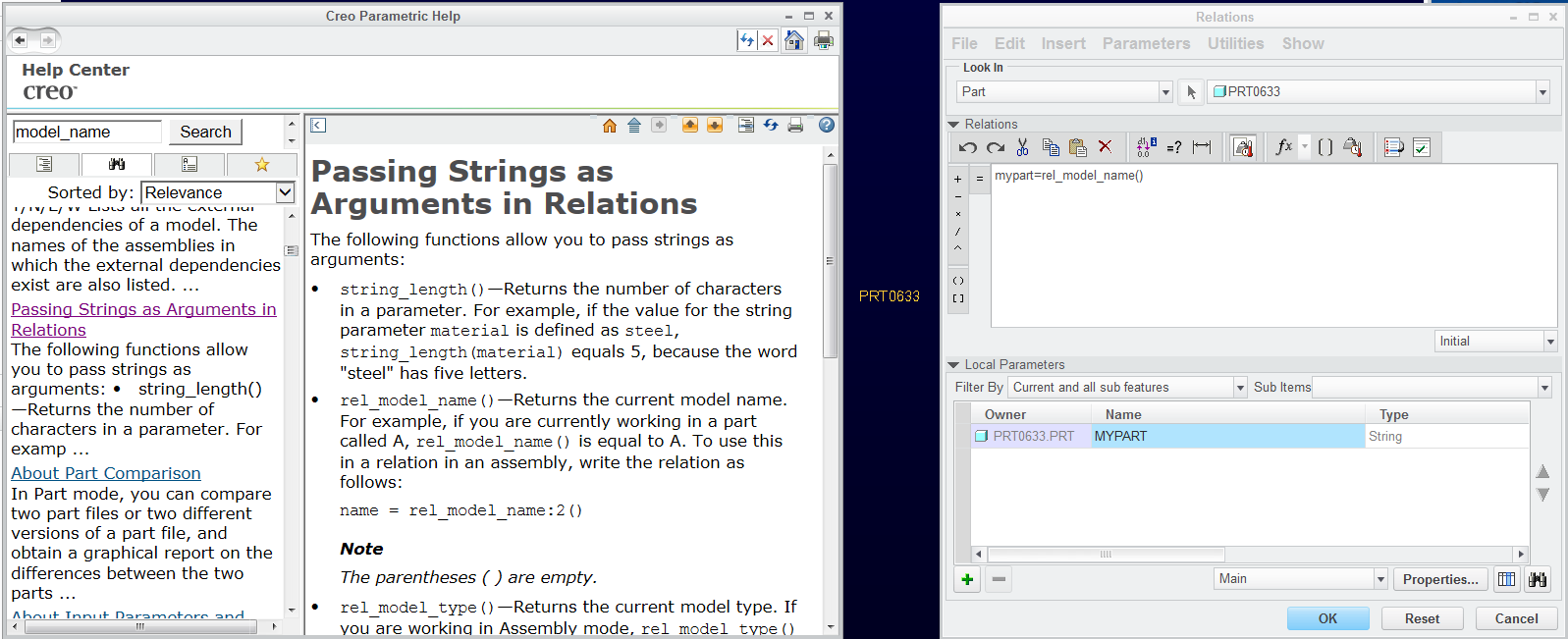The width and height of the screenshot is (1568, 639).
Task: Select the MYPART parameter name cell
Action: (1227, 436)
